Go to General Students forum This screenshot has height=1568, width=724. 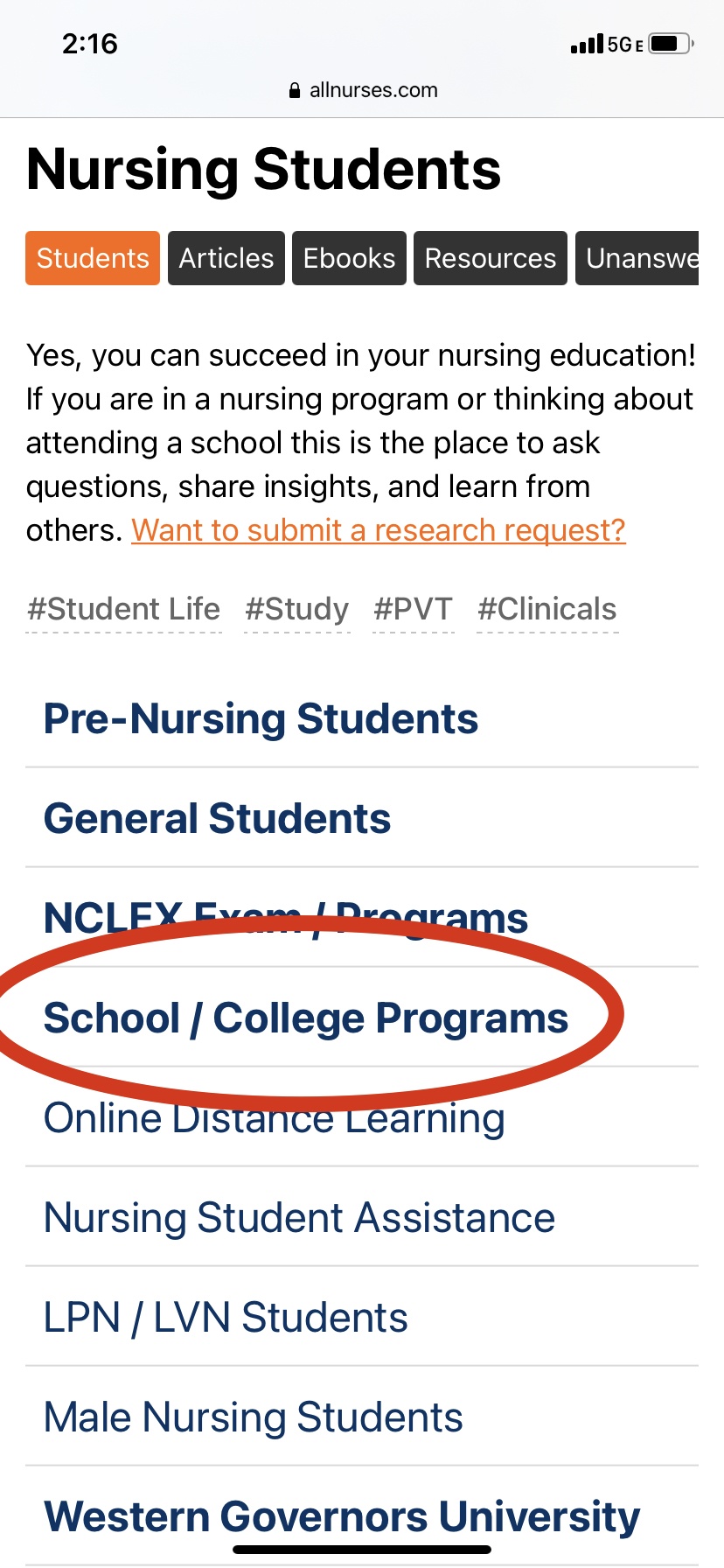(x=217, y=819)
